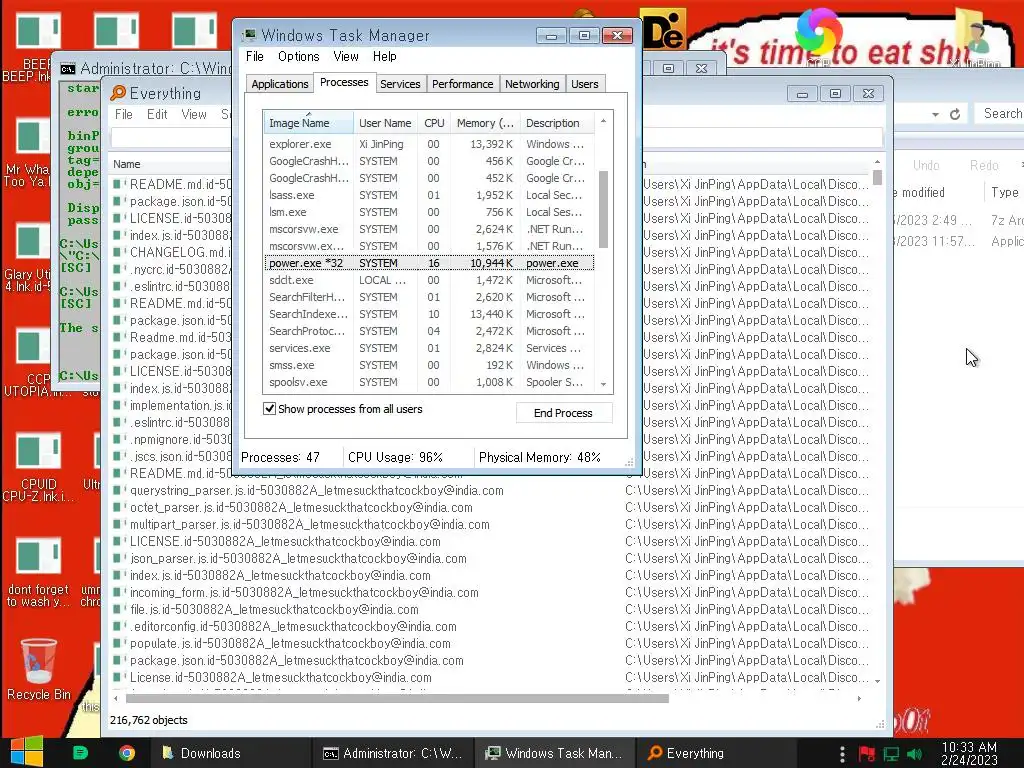
Task: Sort processes by Image Name column
Action: pyautogui.click(x=308, y=123)
